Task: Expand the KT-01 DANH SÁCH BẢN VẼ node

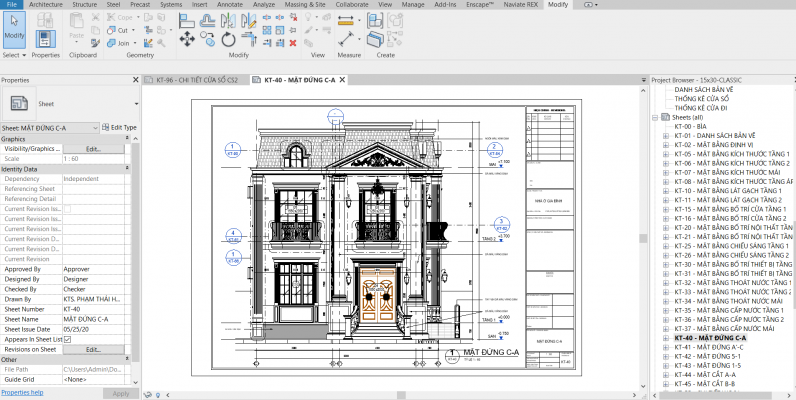Action: click(665, 135)
